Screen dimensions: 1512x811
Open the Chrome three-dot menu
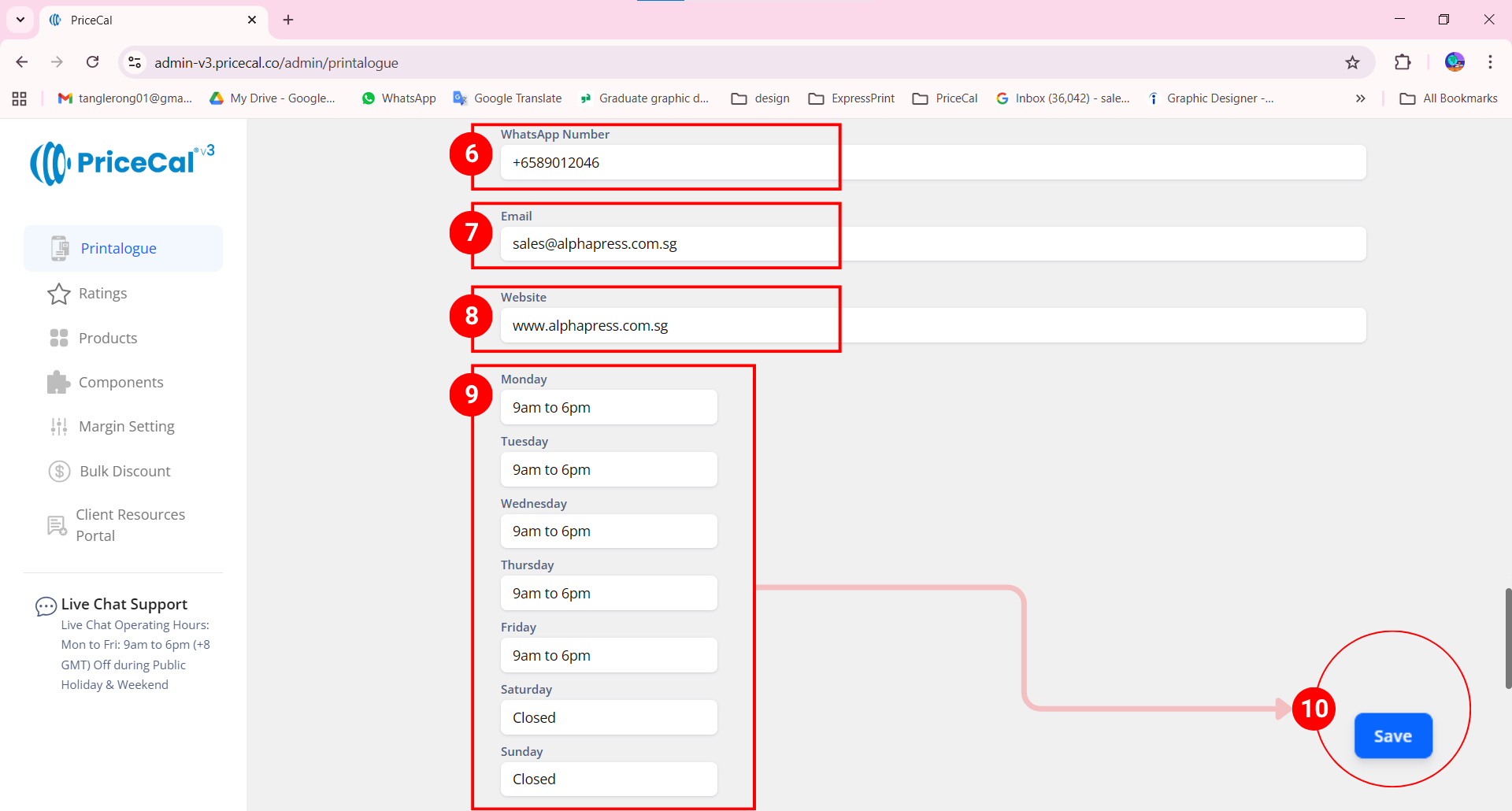[x=1490, y=62]
